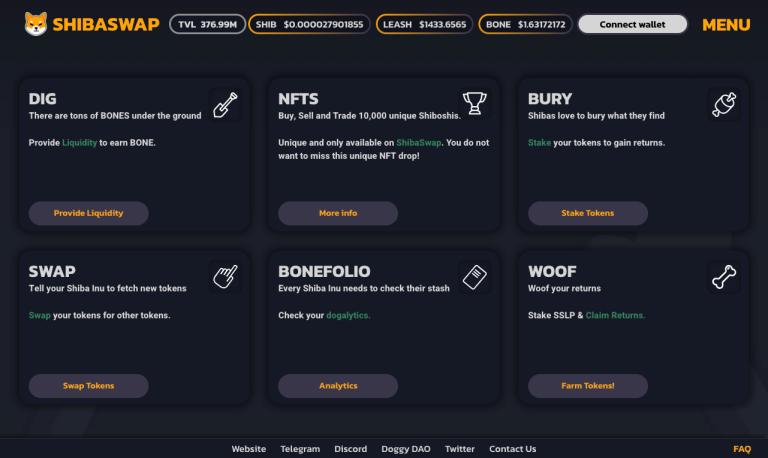Click the Connect wallet button

(x=632, y=24)
